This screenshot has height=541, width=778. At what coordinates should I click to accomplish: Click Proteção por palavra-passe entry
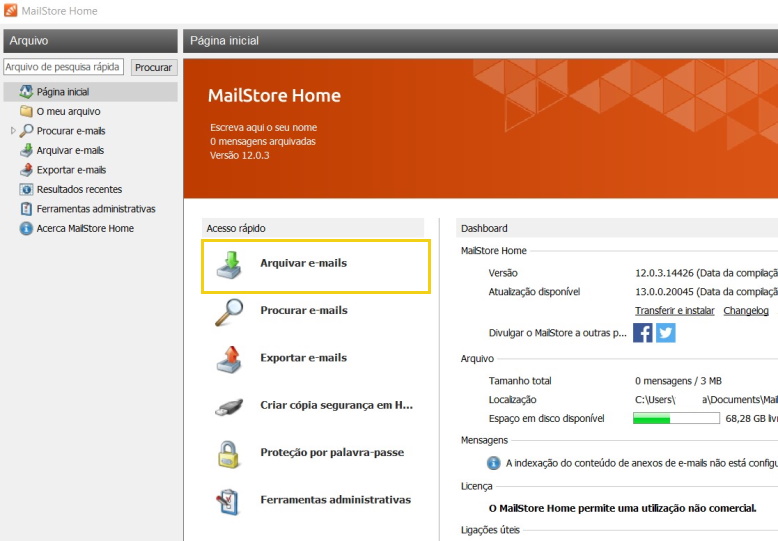pos(332,452)
